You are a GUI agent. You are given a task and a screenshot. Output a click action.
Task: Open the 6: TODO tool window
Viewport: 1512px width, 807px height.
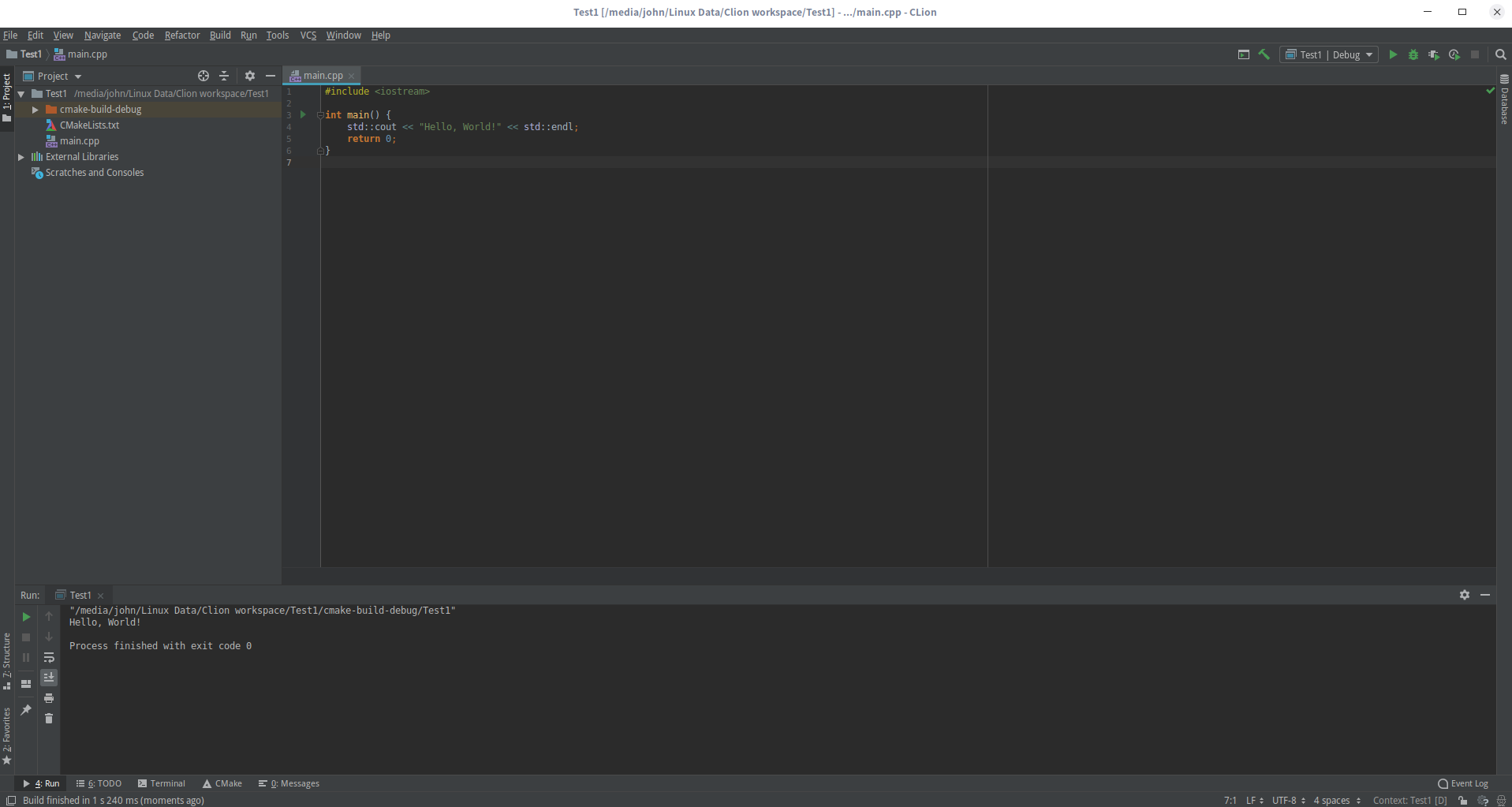pyautogui.click(x=99, y=783)
